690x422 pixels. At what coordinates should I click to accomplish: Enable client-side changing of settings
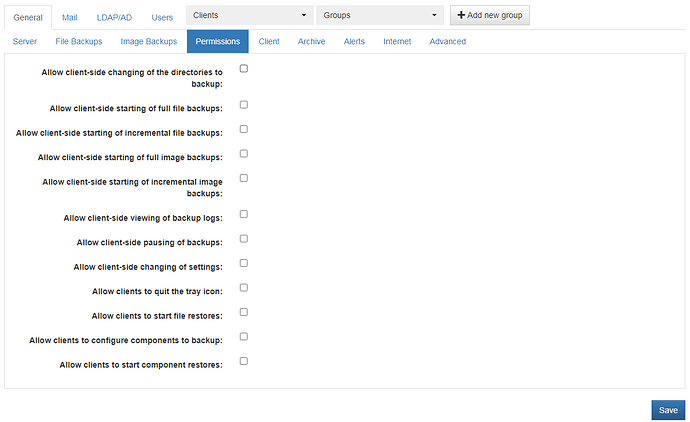point(244,263)
